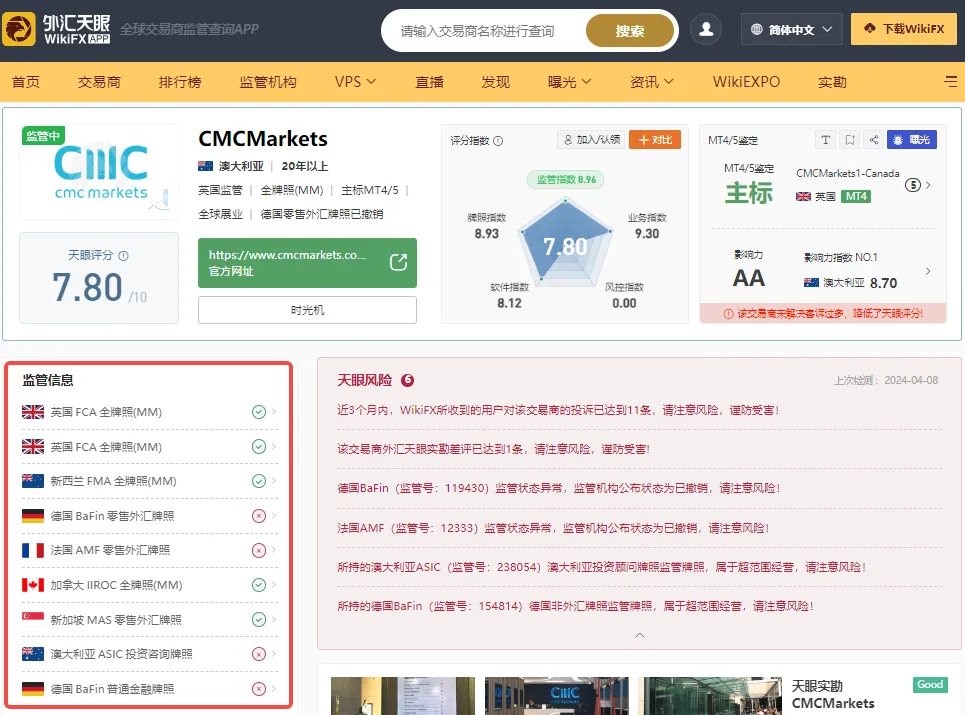The height and width of the screenshot is (715, 965).
Task: Click the 加入/认领 button
Action: (591, 140)
